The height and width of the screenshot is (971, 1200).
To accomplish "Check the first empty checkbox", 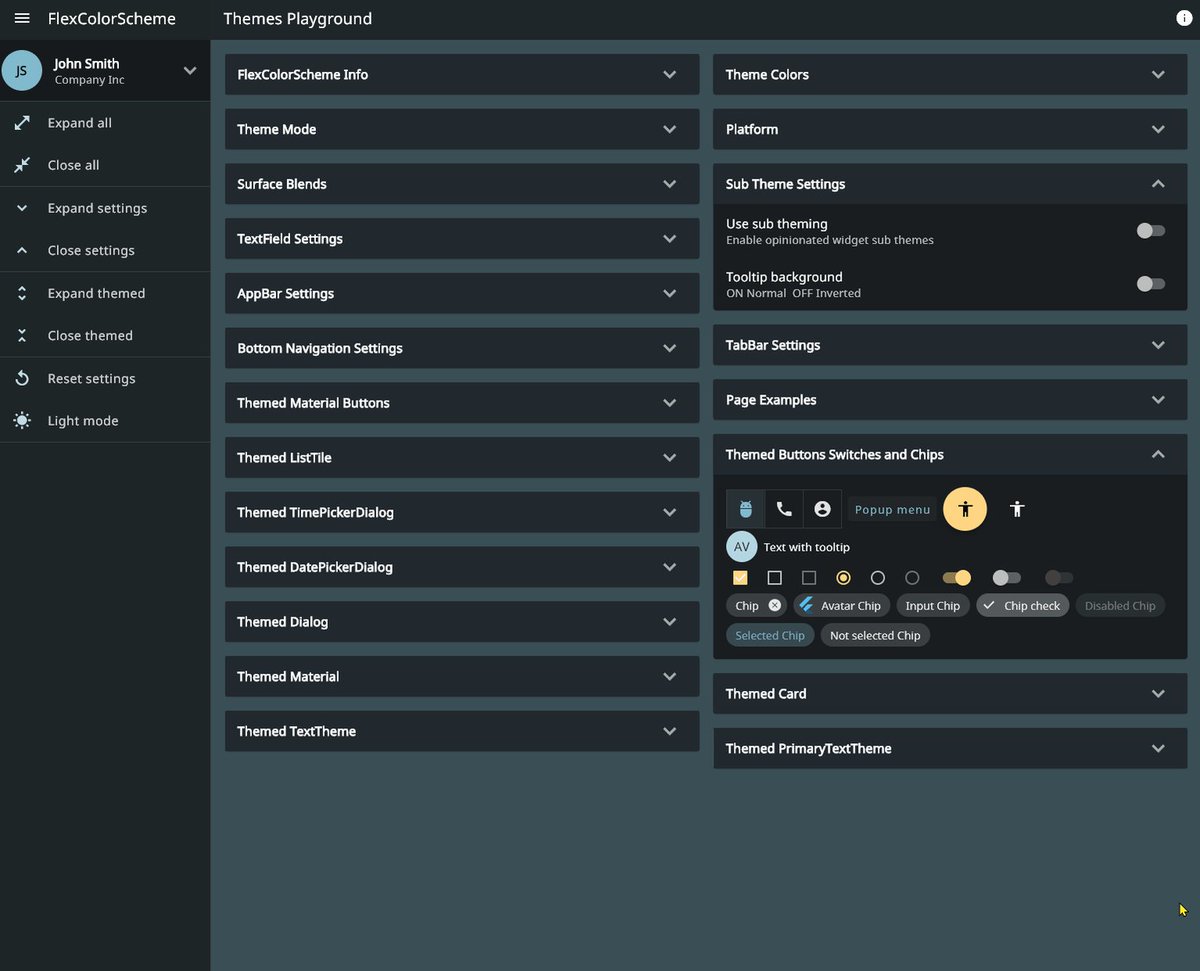I will click(x=775, y=578).
